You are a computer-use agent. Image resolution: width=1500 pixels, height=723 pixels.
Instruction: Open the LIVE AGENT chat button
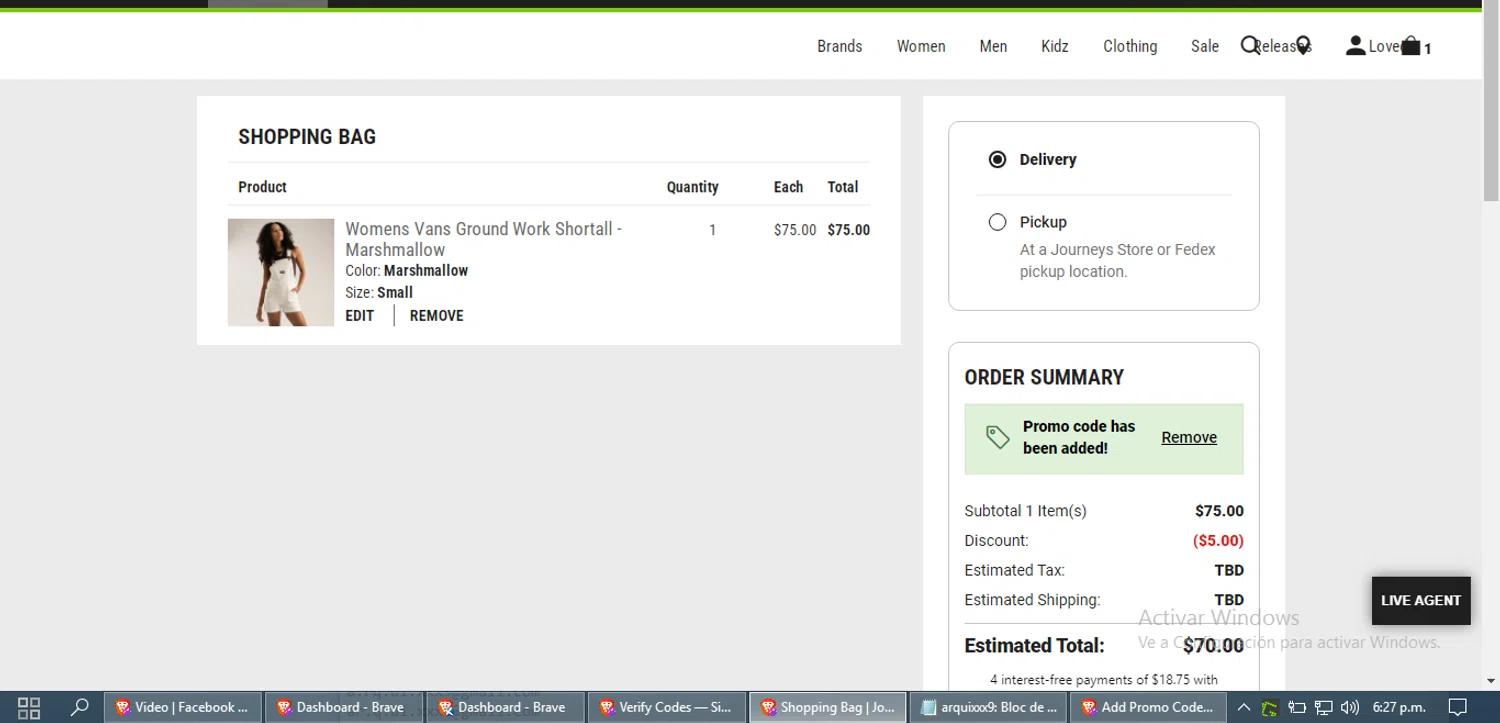coord(1420,600)
